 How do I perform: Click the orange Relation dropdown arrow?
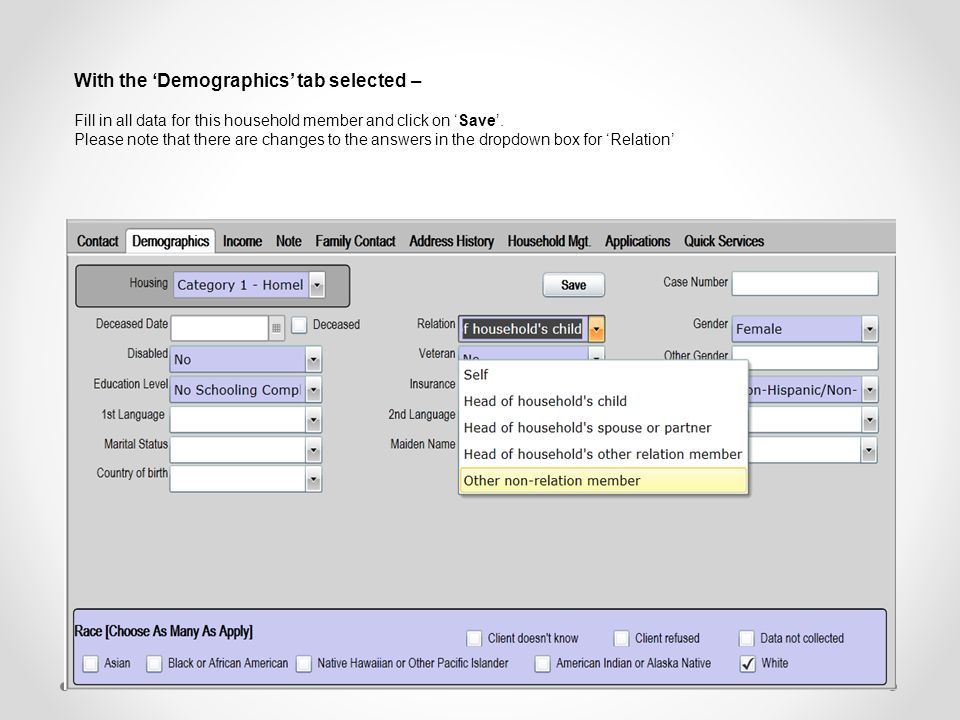click(x=596, y=329)
